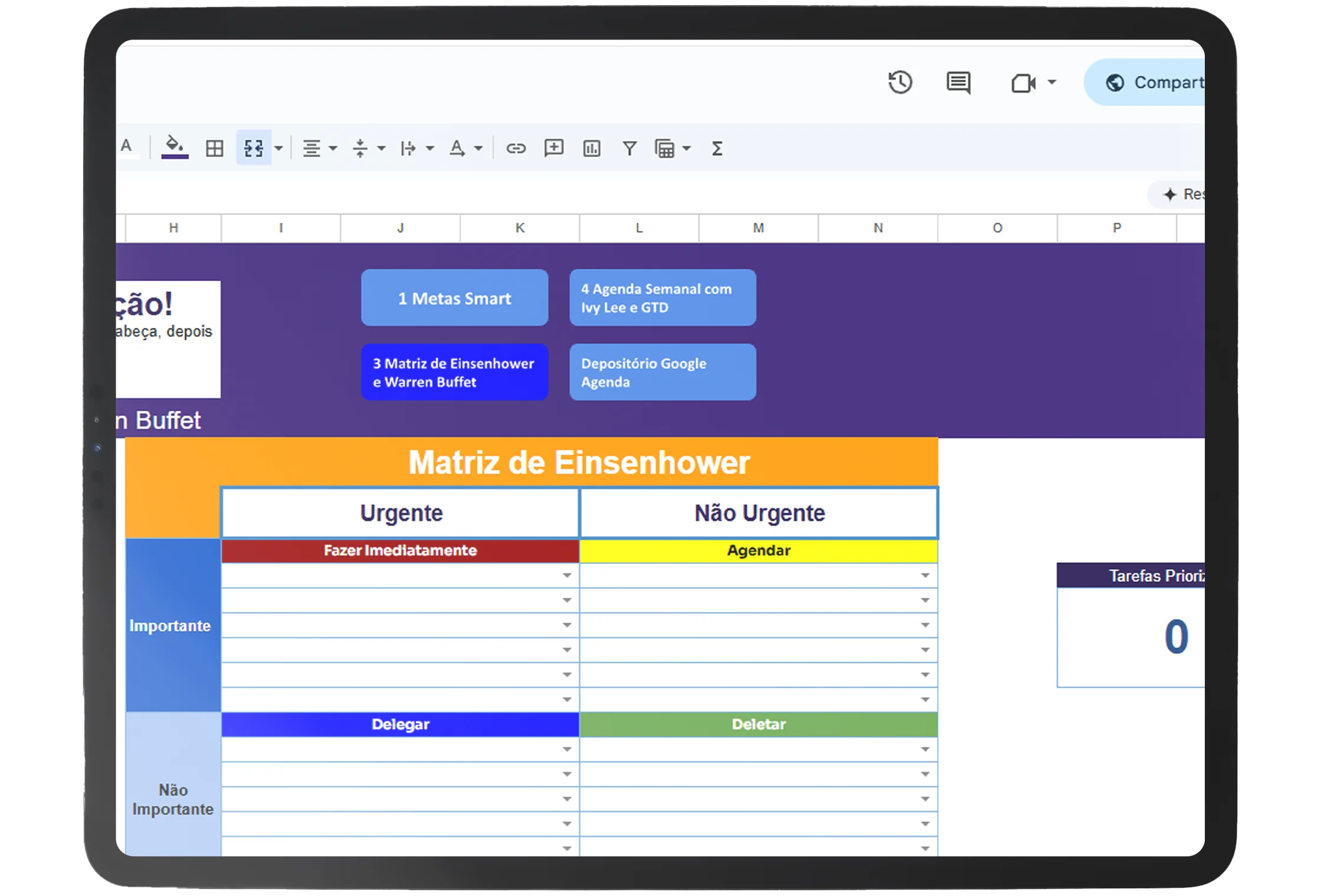This screenshot has width=1320, height=896.
Task: Click the Compartilhar share button
Action: pyautogui.click(x=1152, y=83)
